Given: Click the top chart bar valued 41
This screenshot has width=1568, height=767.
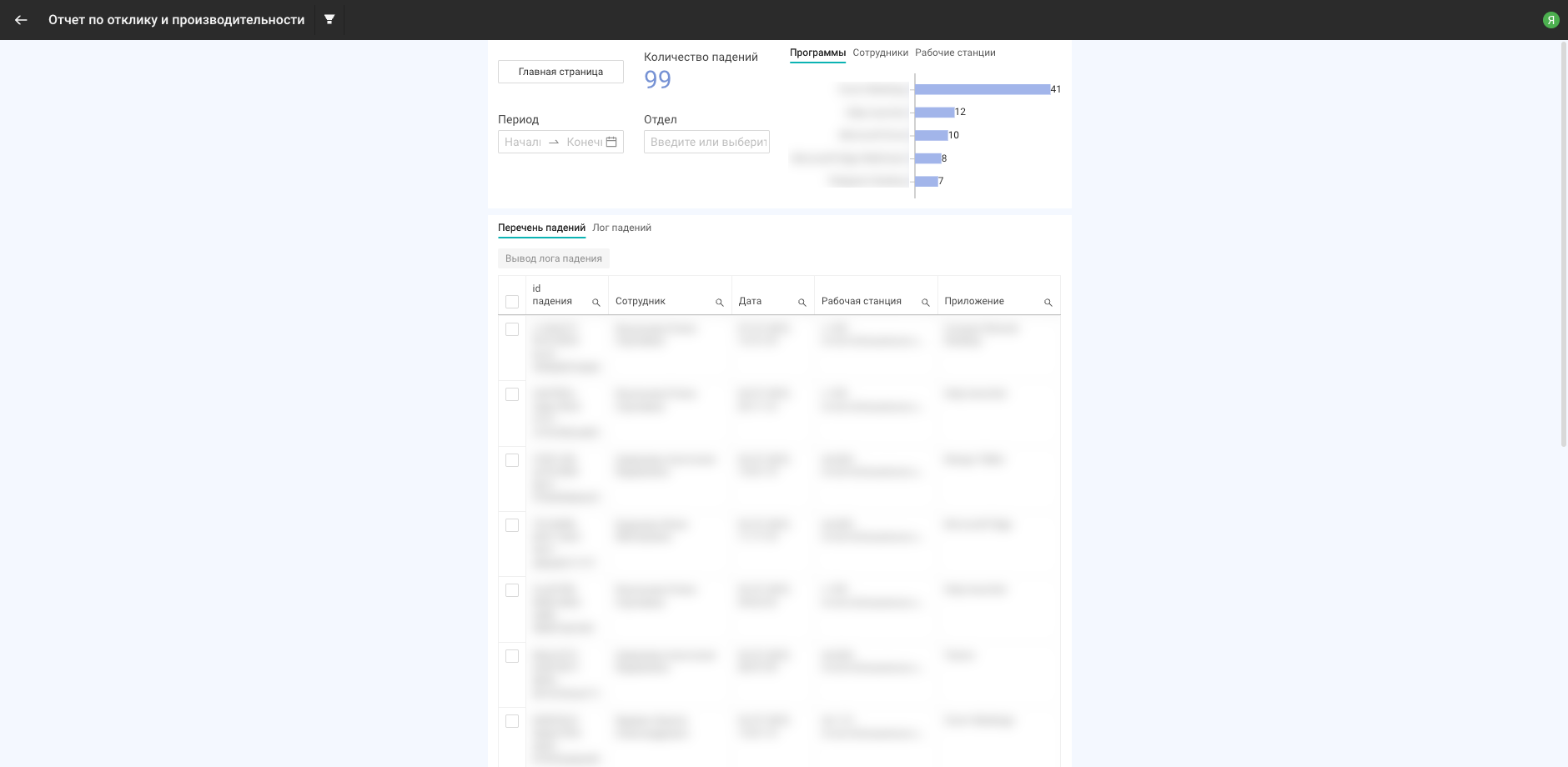Looking at the screenshot, I should [x=982, y=89].
